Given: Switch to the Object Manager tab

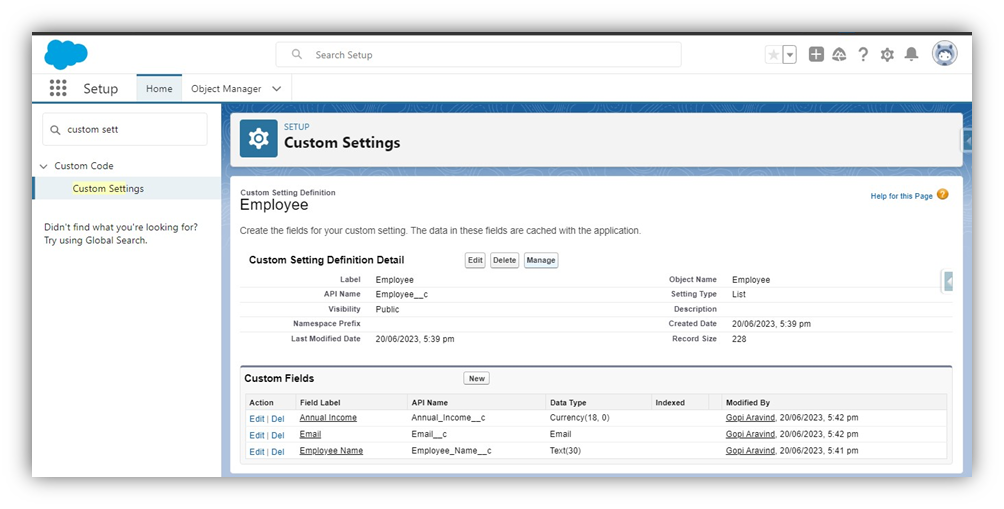Looking at the screenshot, I should [226, 89].
